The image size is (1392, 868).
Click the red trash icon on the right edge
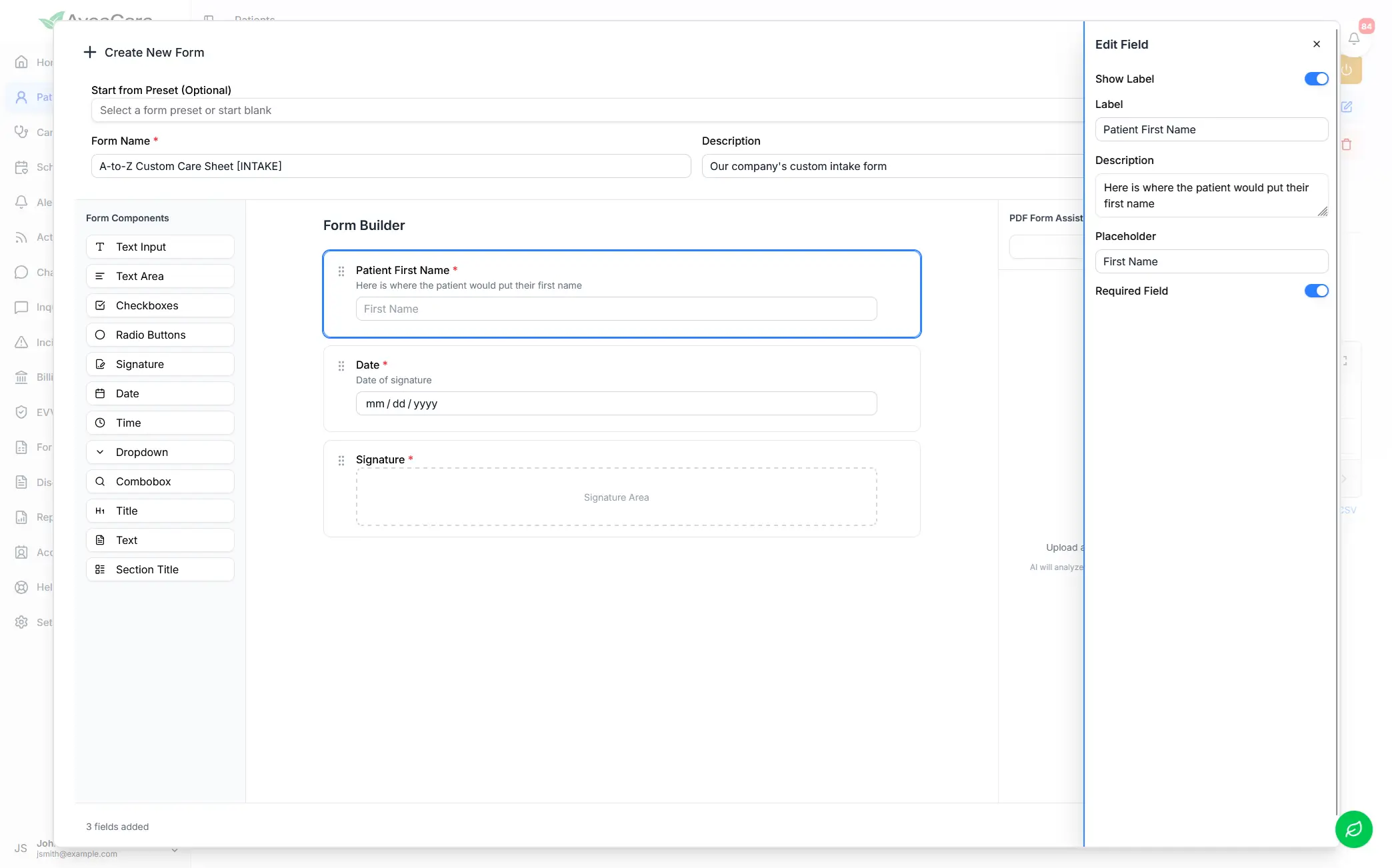(1347, 144)
